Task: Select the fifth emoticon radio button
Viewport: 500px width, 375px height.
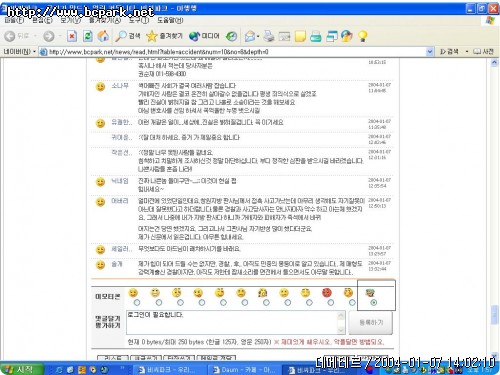Action: (x=223, y=303)
